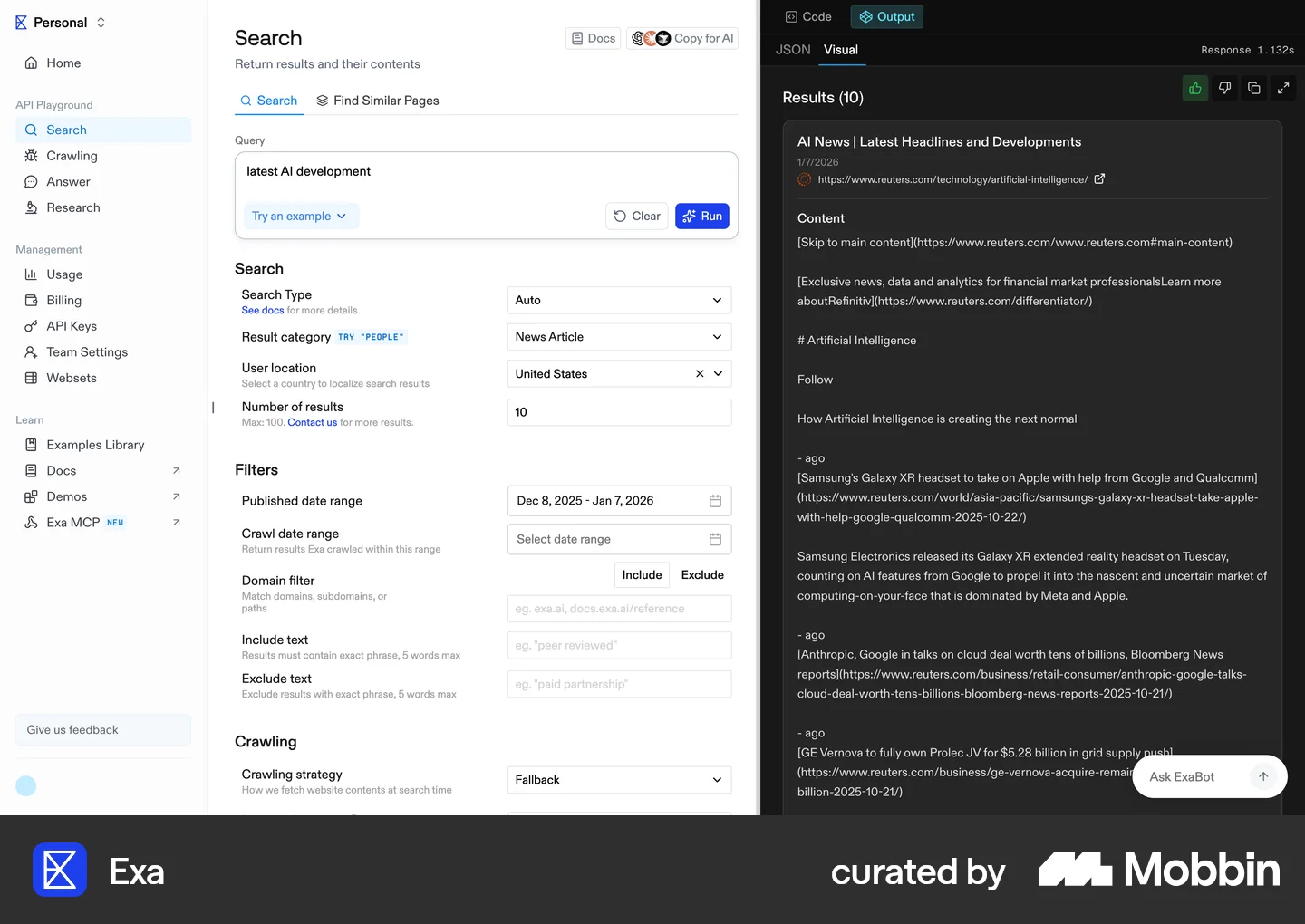Expand the Try an example dropdown
Viewport: 1305px width, 924px height.
(x=301, y=217)
